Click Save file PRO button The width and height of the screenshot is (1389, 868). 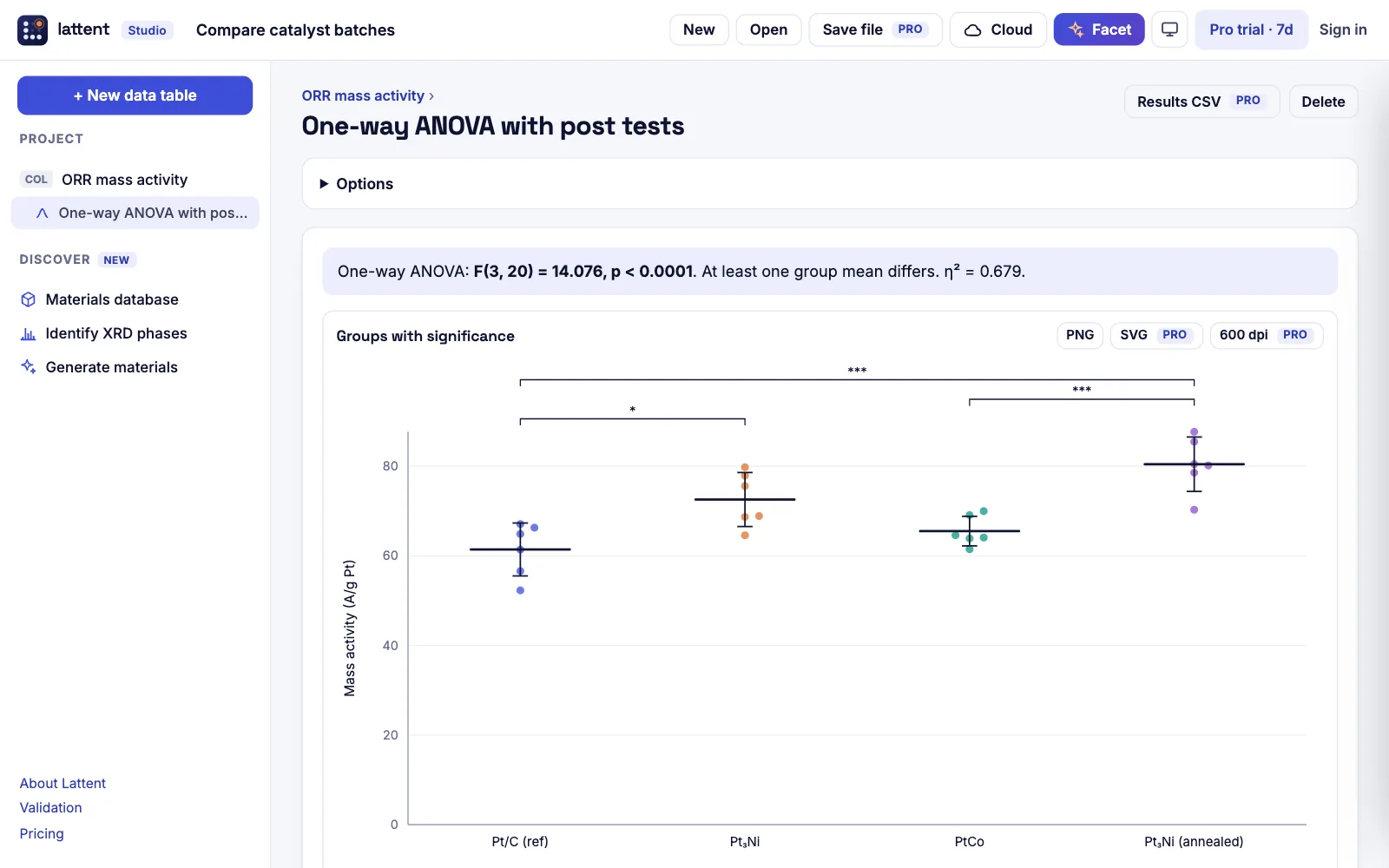click(x=875, y=30)
